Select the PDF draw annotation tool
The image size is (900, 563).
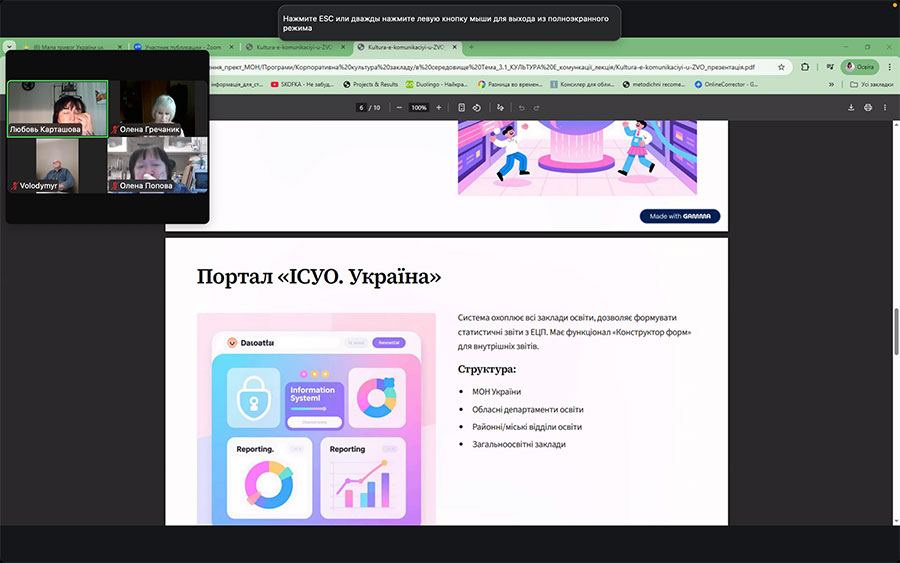(x=500, y=107)
